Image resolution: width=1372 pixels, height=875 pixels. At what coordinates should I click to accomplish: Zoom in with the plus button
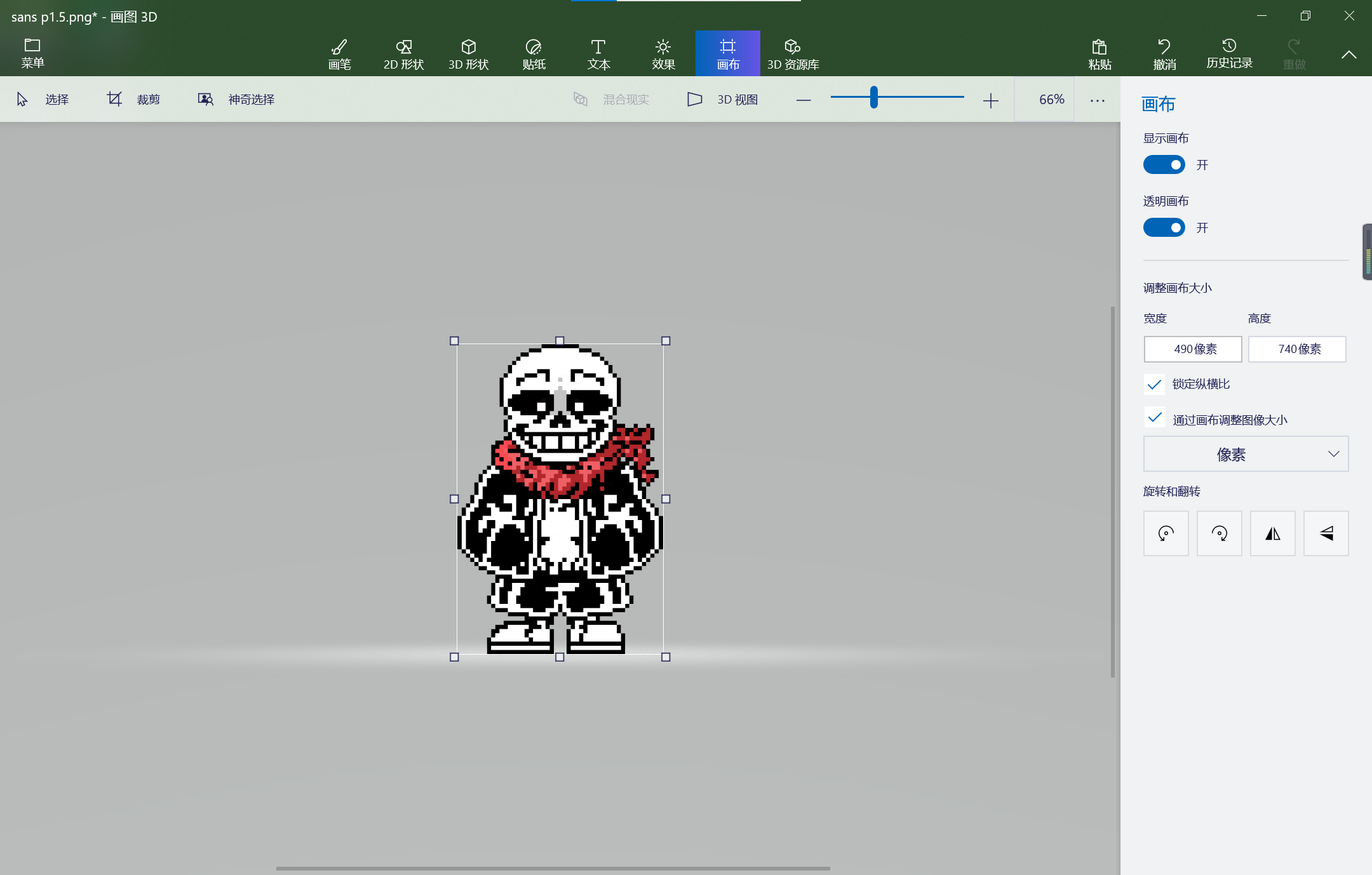click(990, 100)
